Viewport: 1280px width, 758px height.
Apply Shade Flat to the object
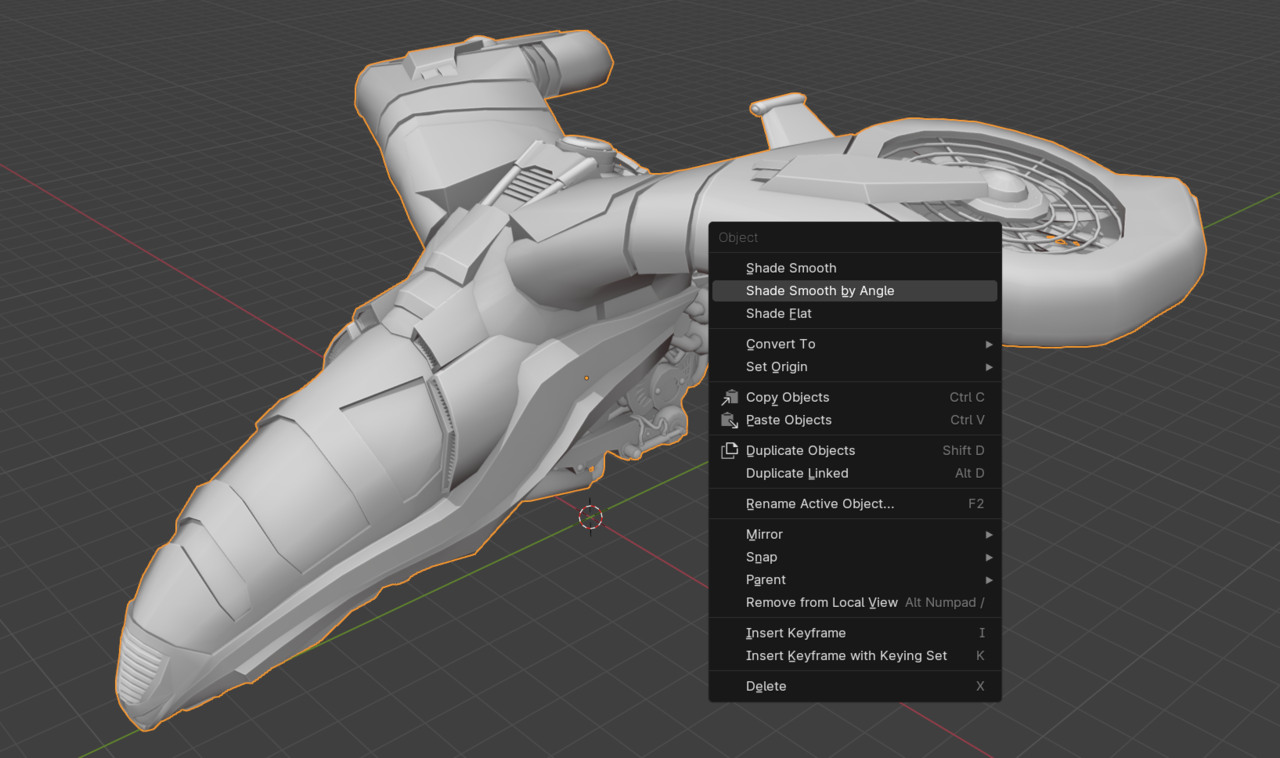coord(854,314)
